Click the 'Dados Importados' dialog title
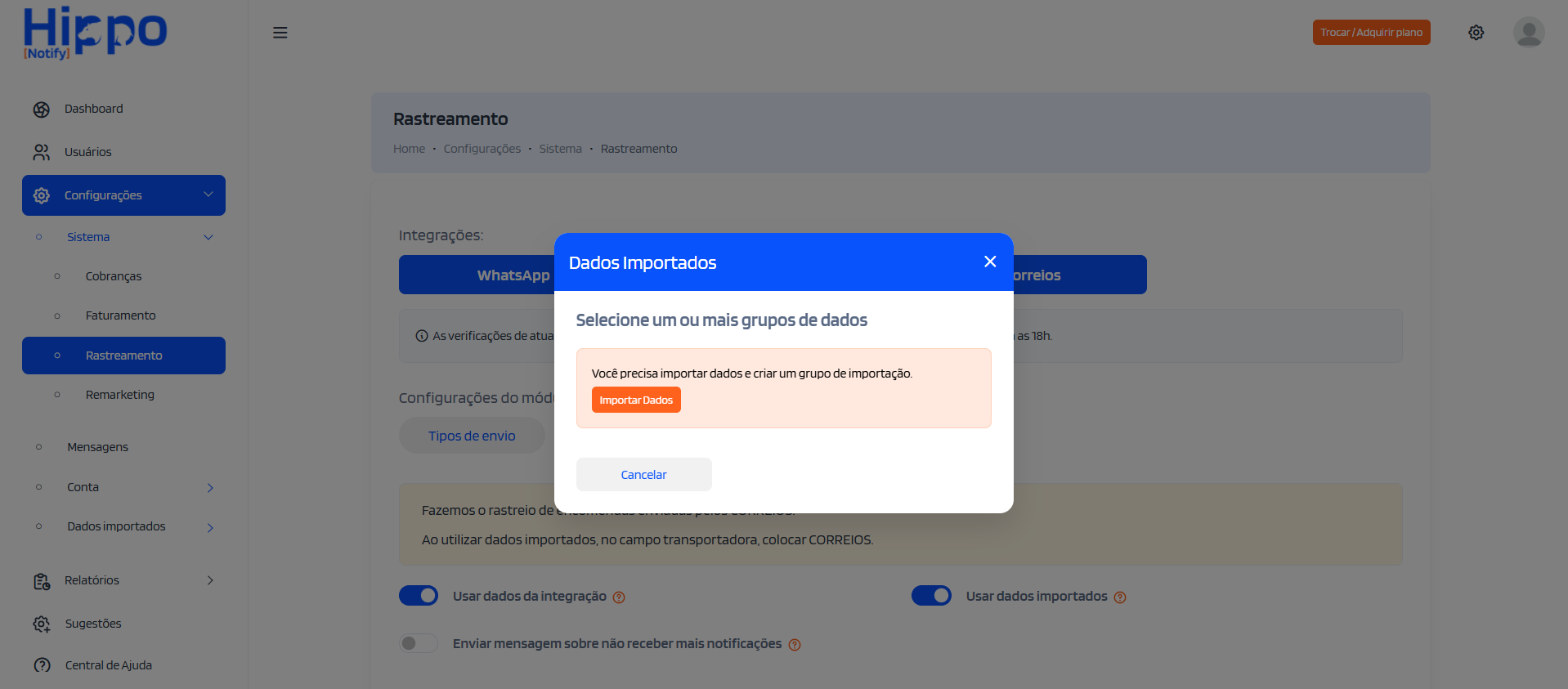This screenshot has width=1568, height=689. click(x=643, y=262)
